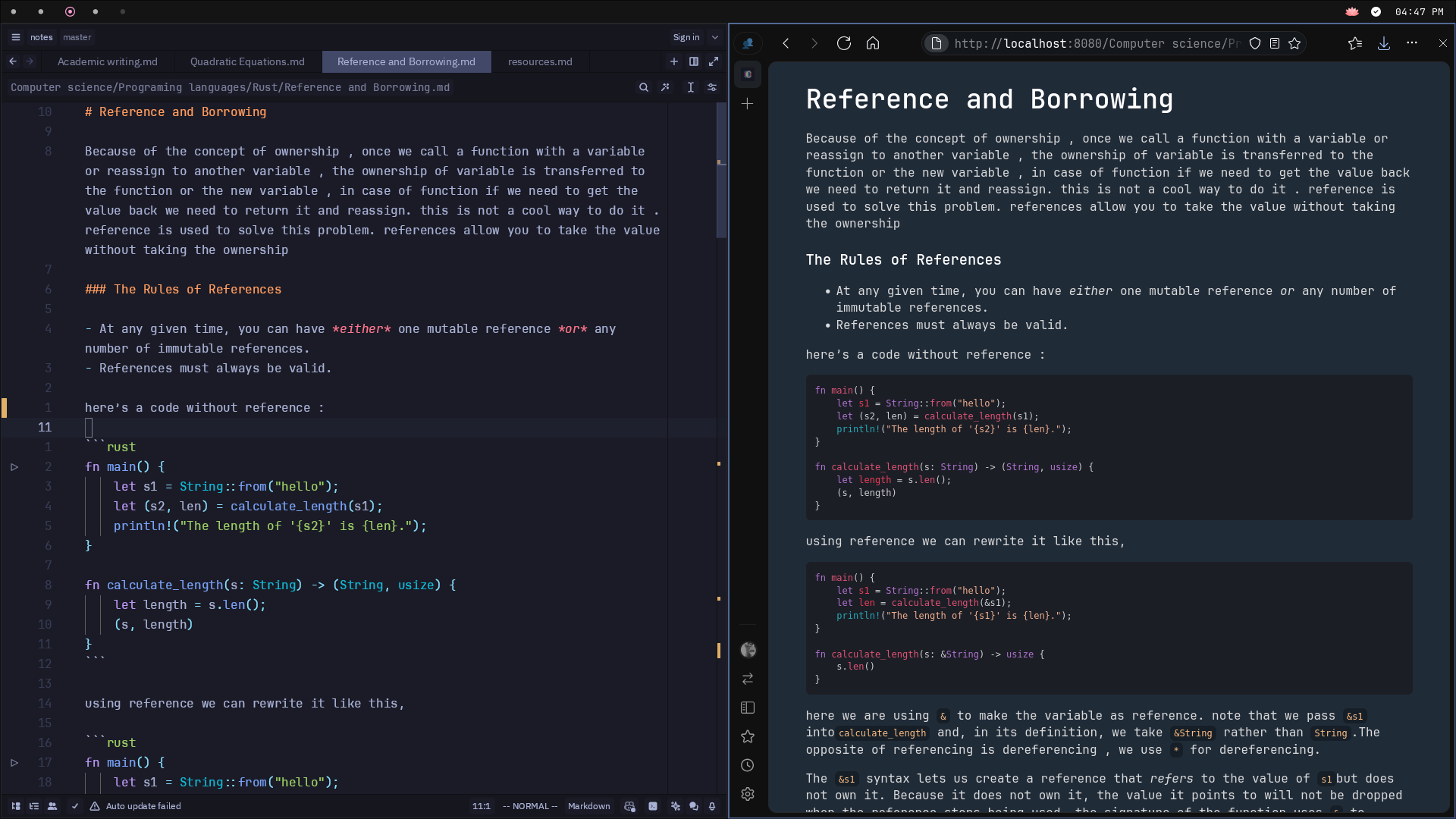Viewport: 1456px width, 819px height.
Task: Go back in editor history
Action: (13, 61)
